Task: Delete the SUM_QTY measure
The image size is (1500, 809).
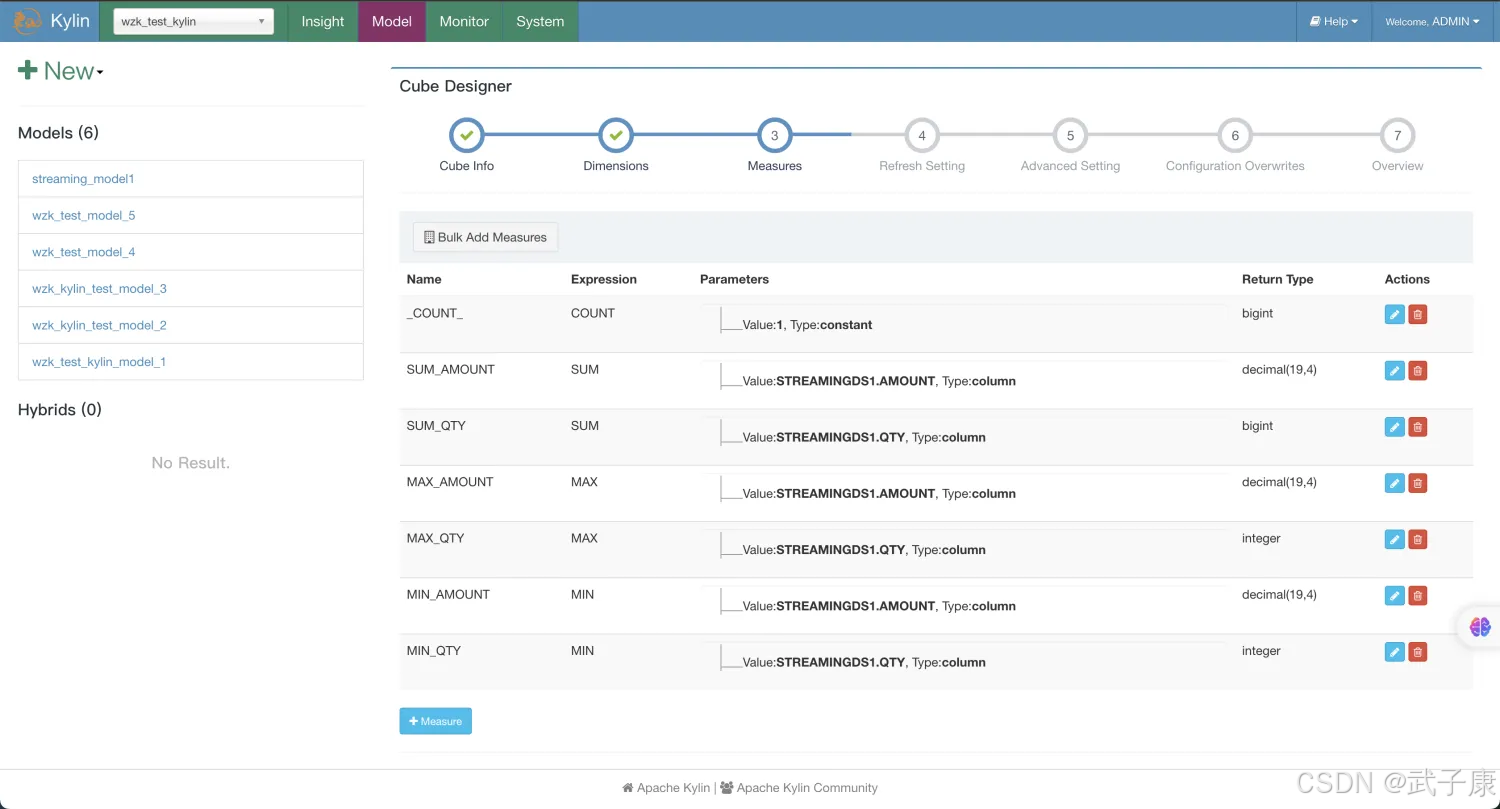Action: point(1417,427)
